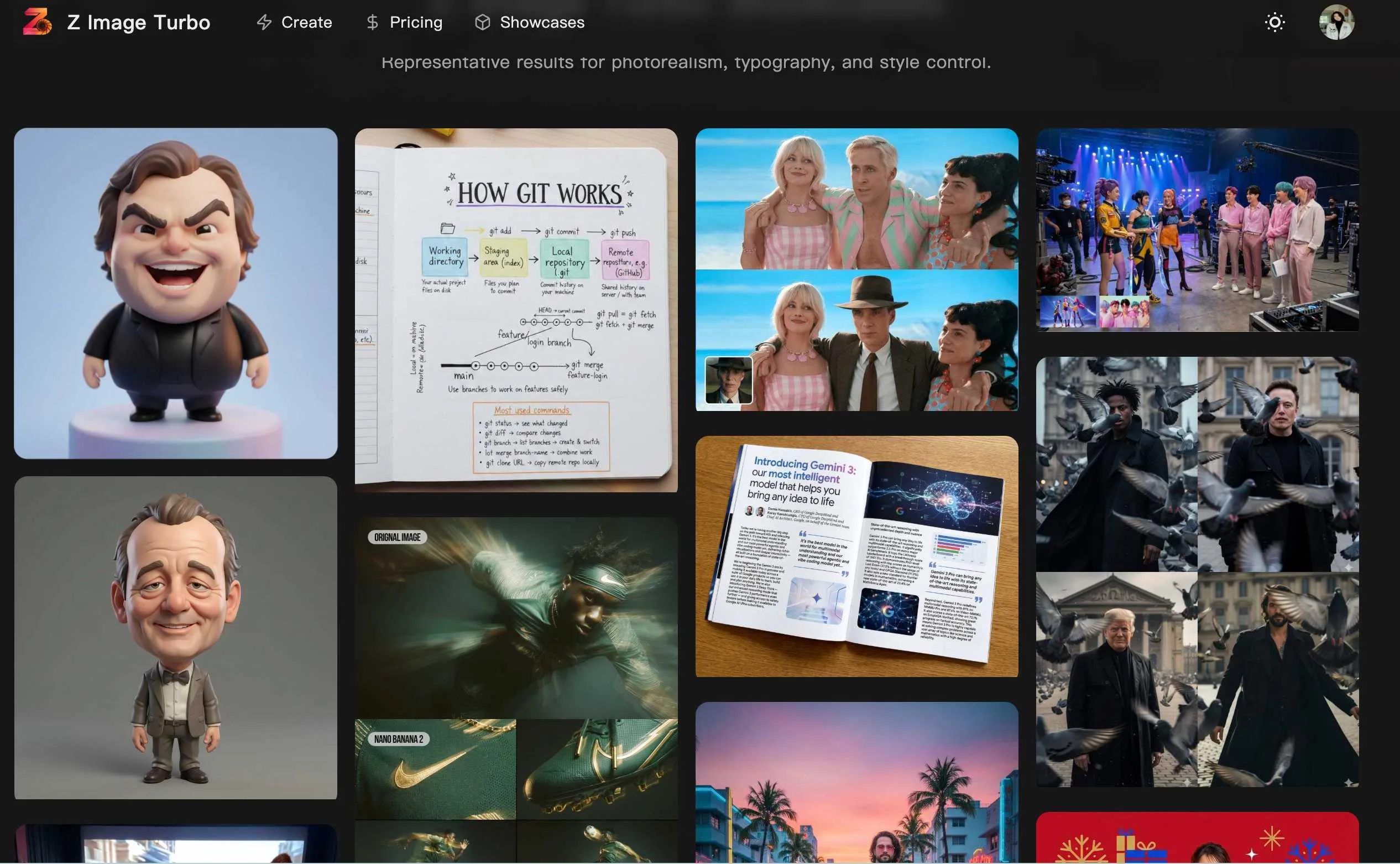Click the Z Image Turbo logo icon
Viewport: 1400px width, 864px height.
pyautogui.click(x=37, y=22)
